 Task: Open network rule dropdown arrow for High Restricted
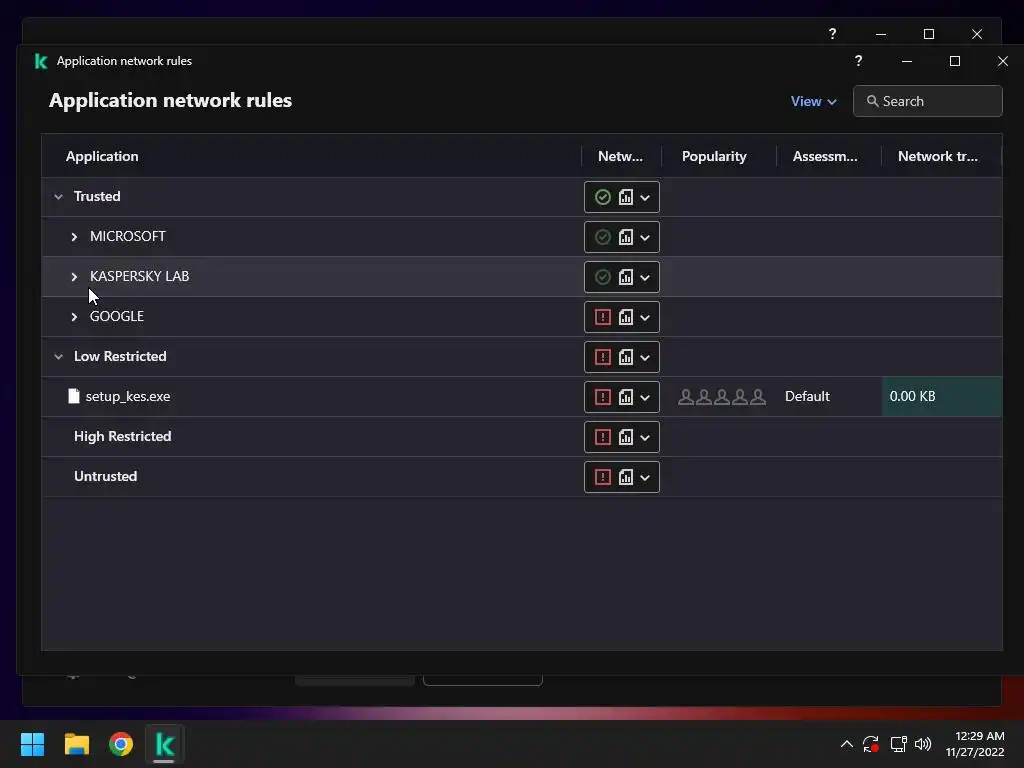coord(645,438)
